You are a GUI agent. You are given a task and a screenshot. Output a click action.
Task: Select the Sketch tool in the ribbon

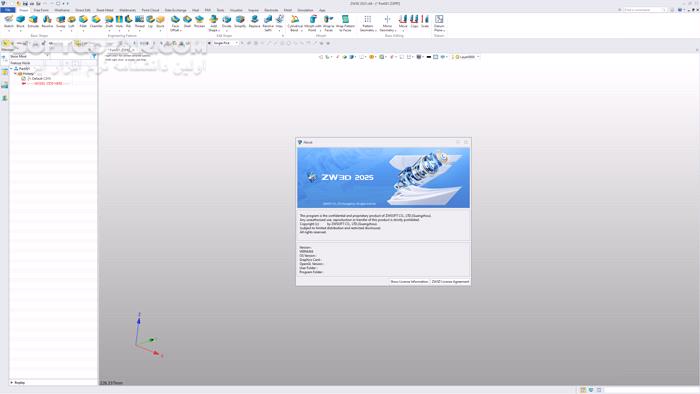(x=8, y=21)
